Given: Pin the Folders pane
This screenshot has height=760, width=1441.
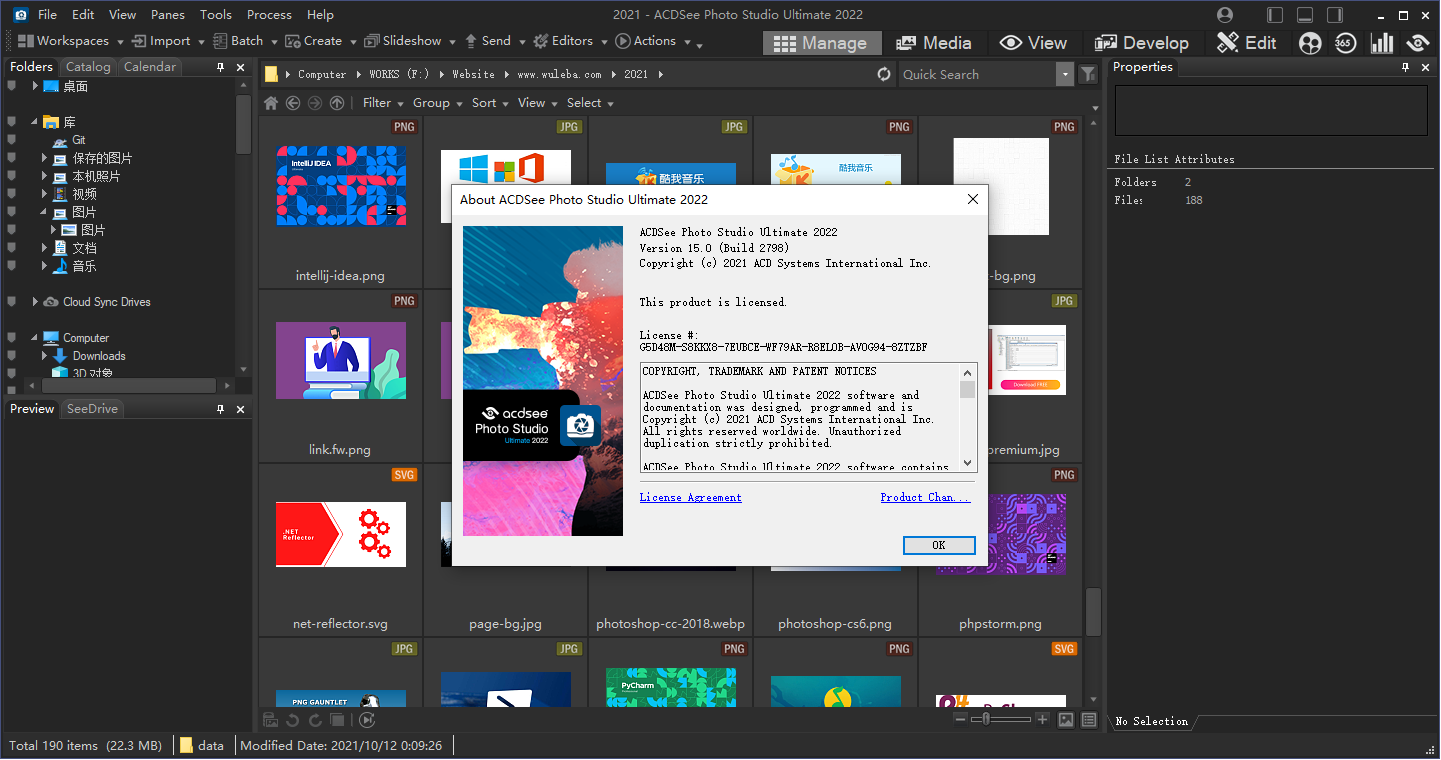Looking at the screenshot, I should [x=221, y=67].
